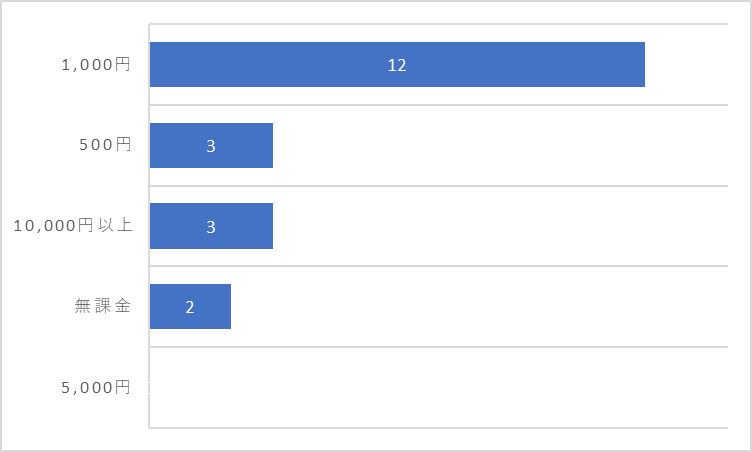Select gridline between 500円 and 10,000円以上

(439, 186)
